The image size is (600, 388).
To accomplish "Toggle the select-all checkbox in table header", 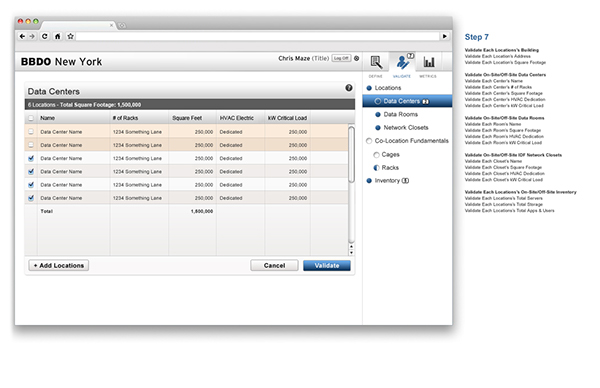I will (31, 118).
